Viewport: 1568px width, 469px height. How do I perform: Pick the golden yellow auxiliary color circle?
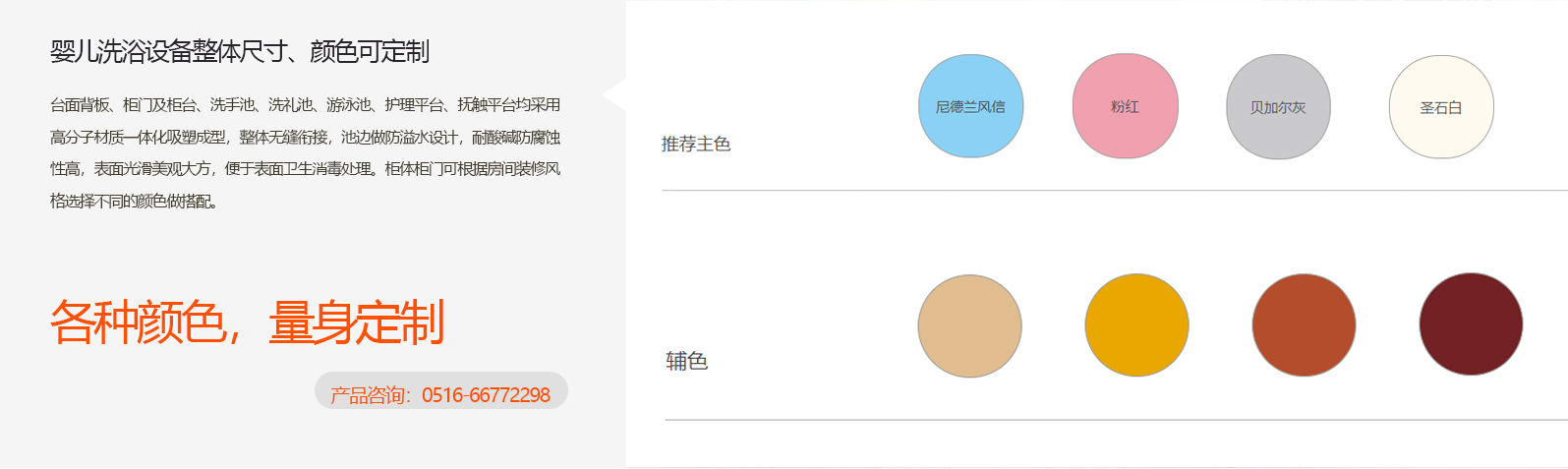pyautogui.click(x=1136, y=324)
